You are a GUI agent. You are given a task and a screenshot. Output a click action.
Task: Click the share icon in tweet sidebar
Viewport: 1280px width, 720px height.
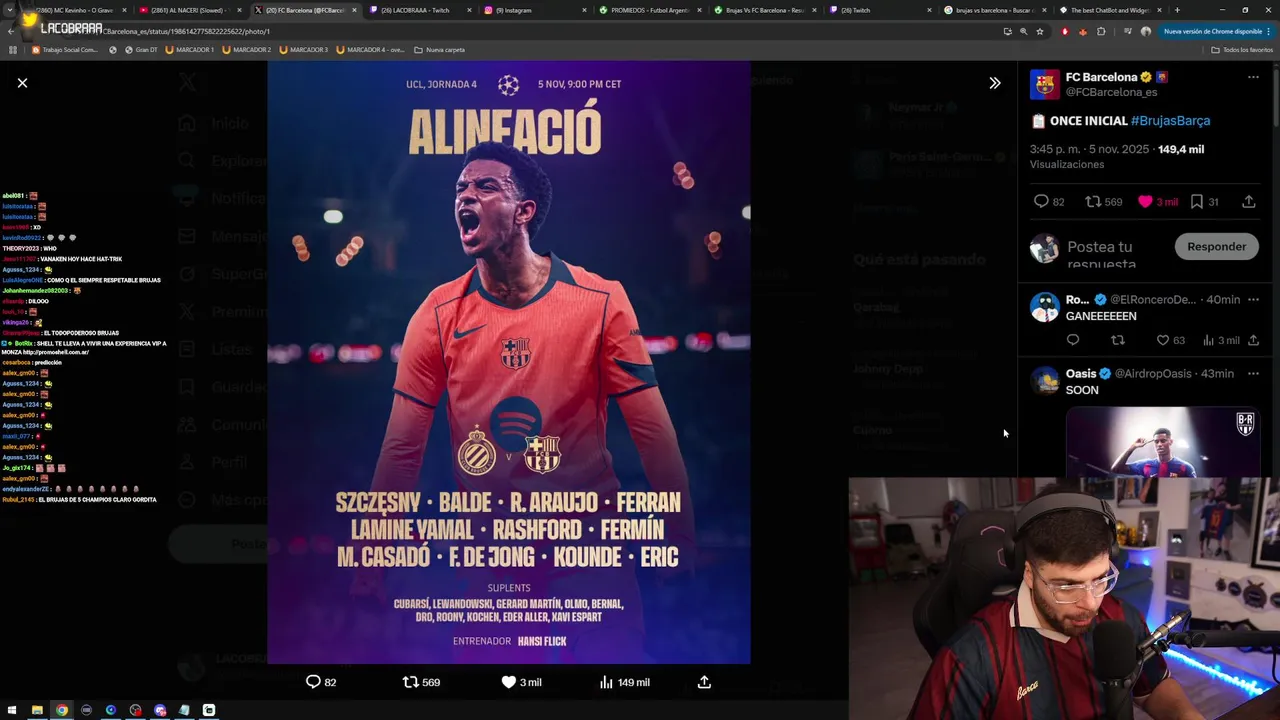tap(1248, 201)
